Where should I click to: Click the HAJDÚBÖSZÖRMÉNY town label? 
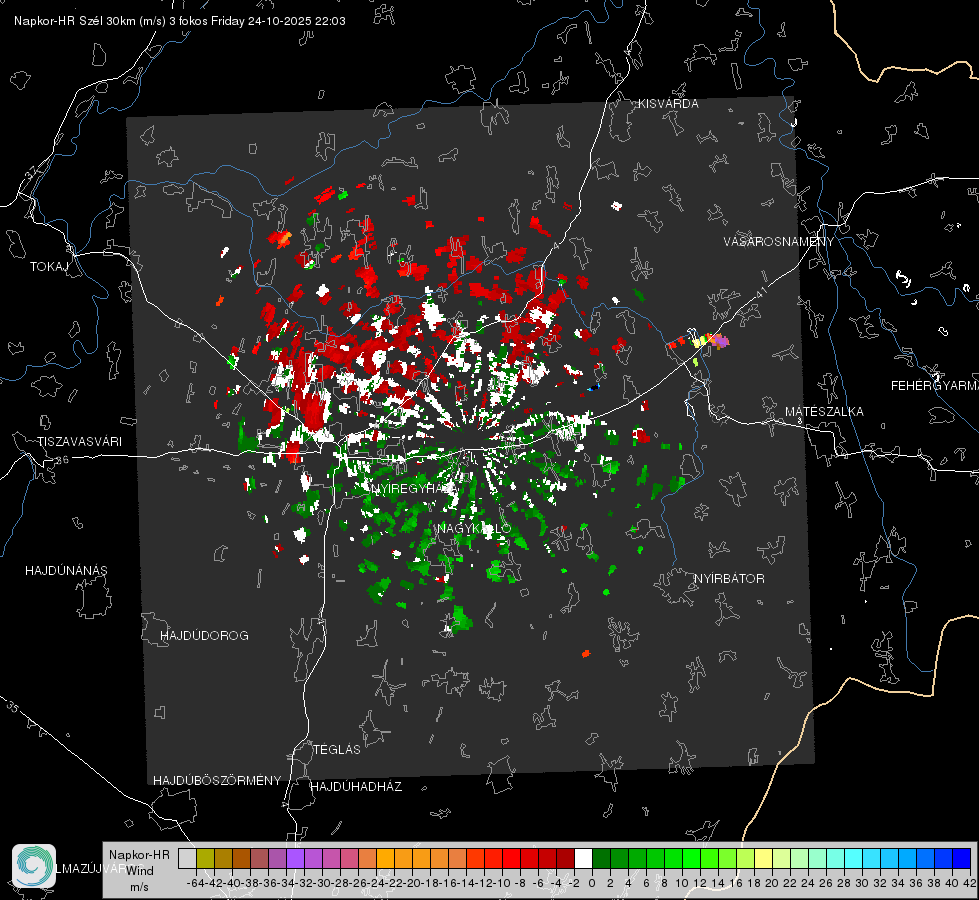(217, 781)
